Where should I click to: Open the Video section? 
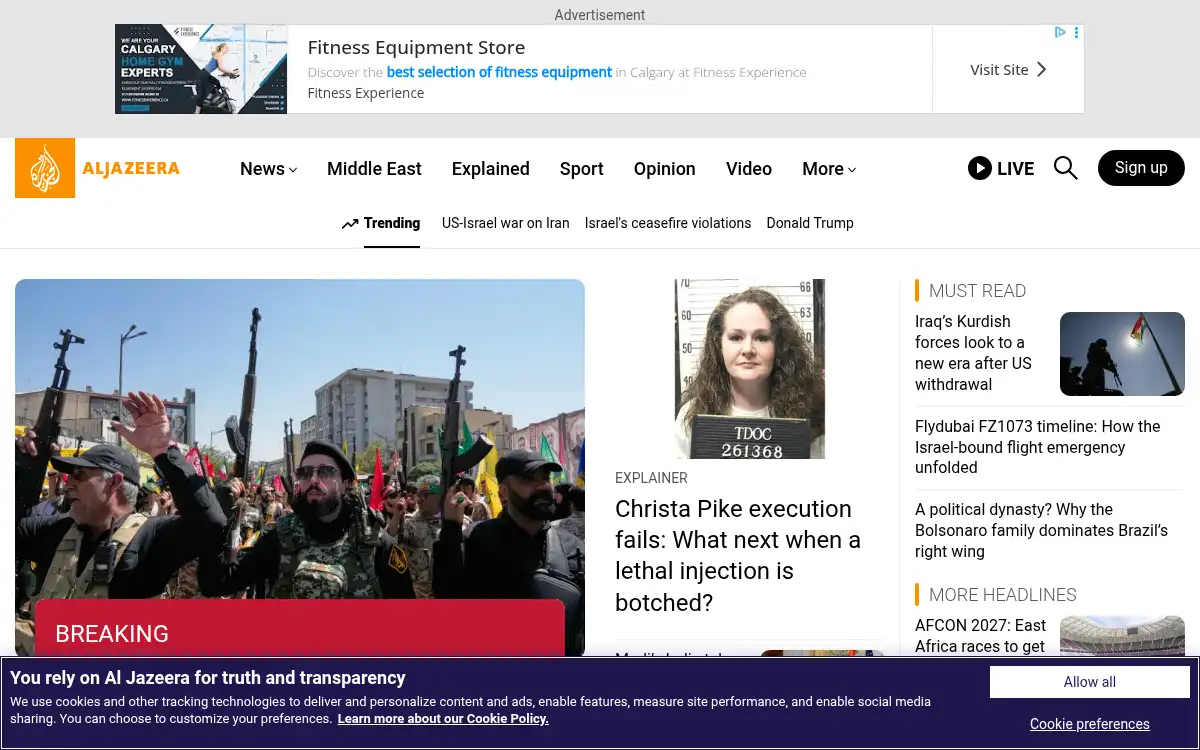(x=749, y=169)
